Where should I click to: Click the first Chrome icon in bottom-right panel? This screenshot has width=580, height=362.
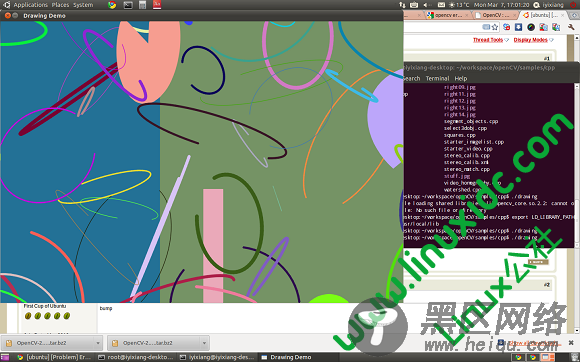coord(519,357)
